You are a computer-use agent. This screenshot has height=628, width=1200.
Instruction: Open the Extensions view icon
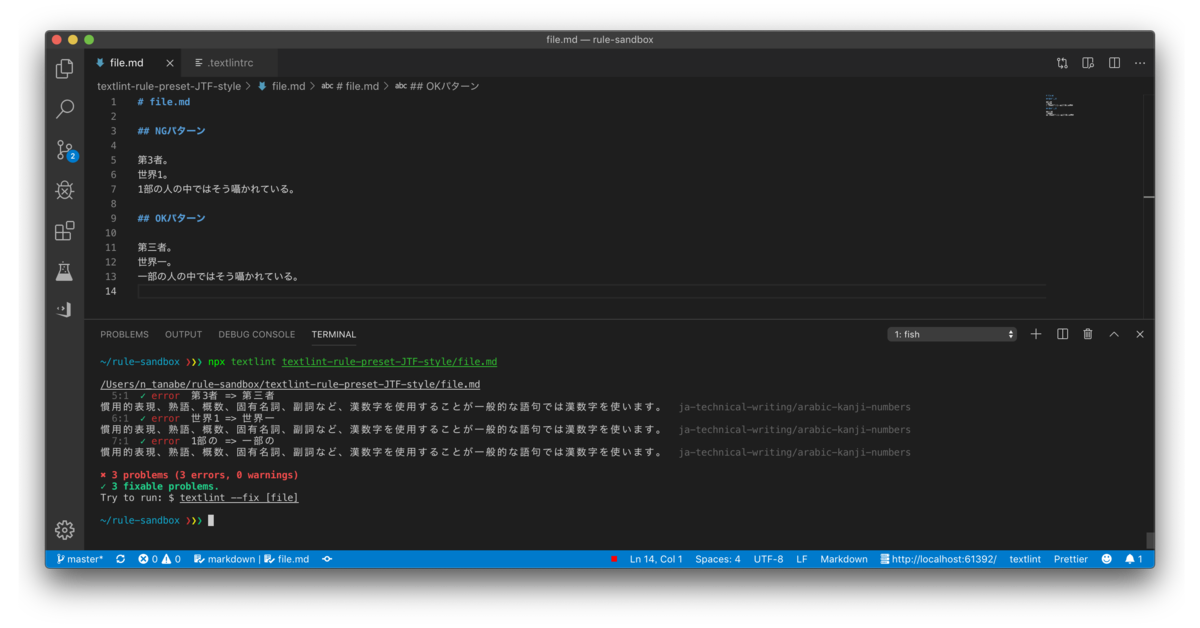[65, 231]
